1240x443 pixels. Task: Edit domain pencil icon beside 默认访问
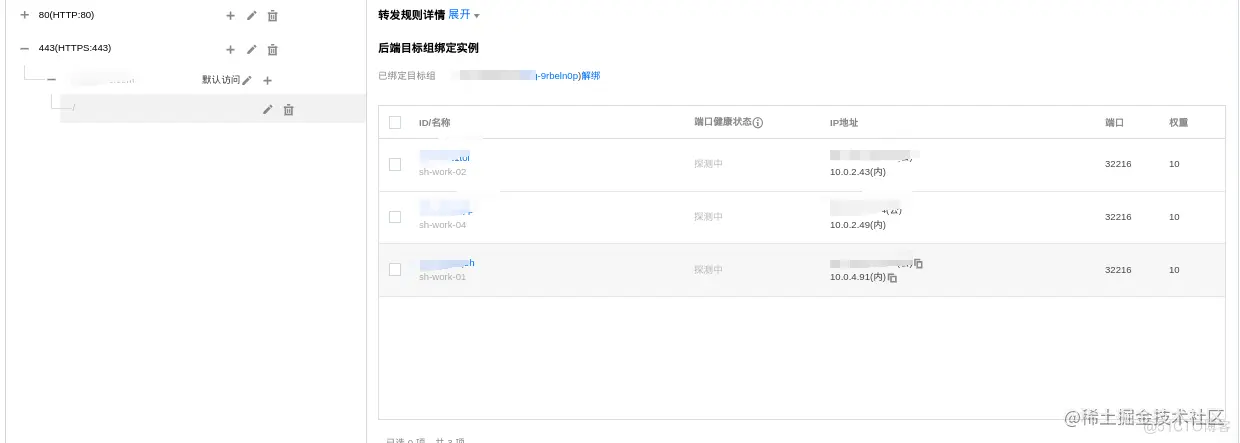pyautogui.click(x=247, y=80)
